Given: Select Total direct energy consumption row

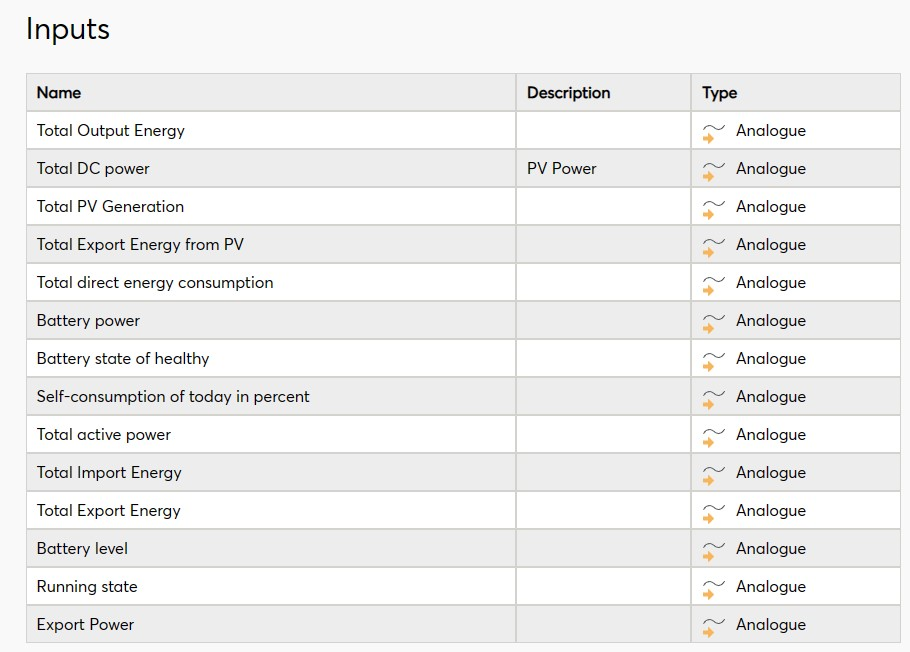Looking at the screenshot, I should click(x=155, y=283).
